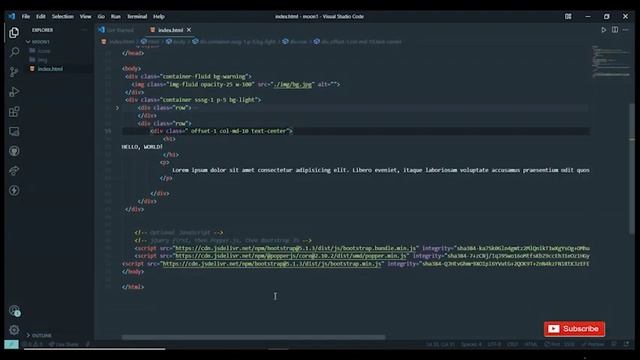Viewport: 640px width, 360px height.
Task: Open the Source Control view icon
Action: tap(14, 72)
